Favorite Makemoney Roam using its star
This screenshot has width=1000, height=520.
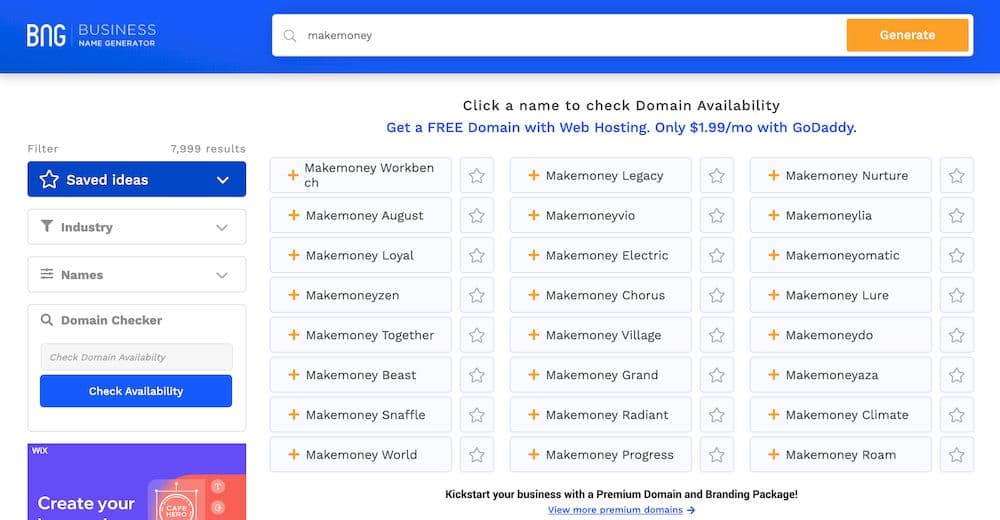coord(957,455)
